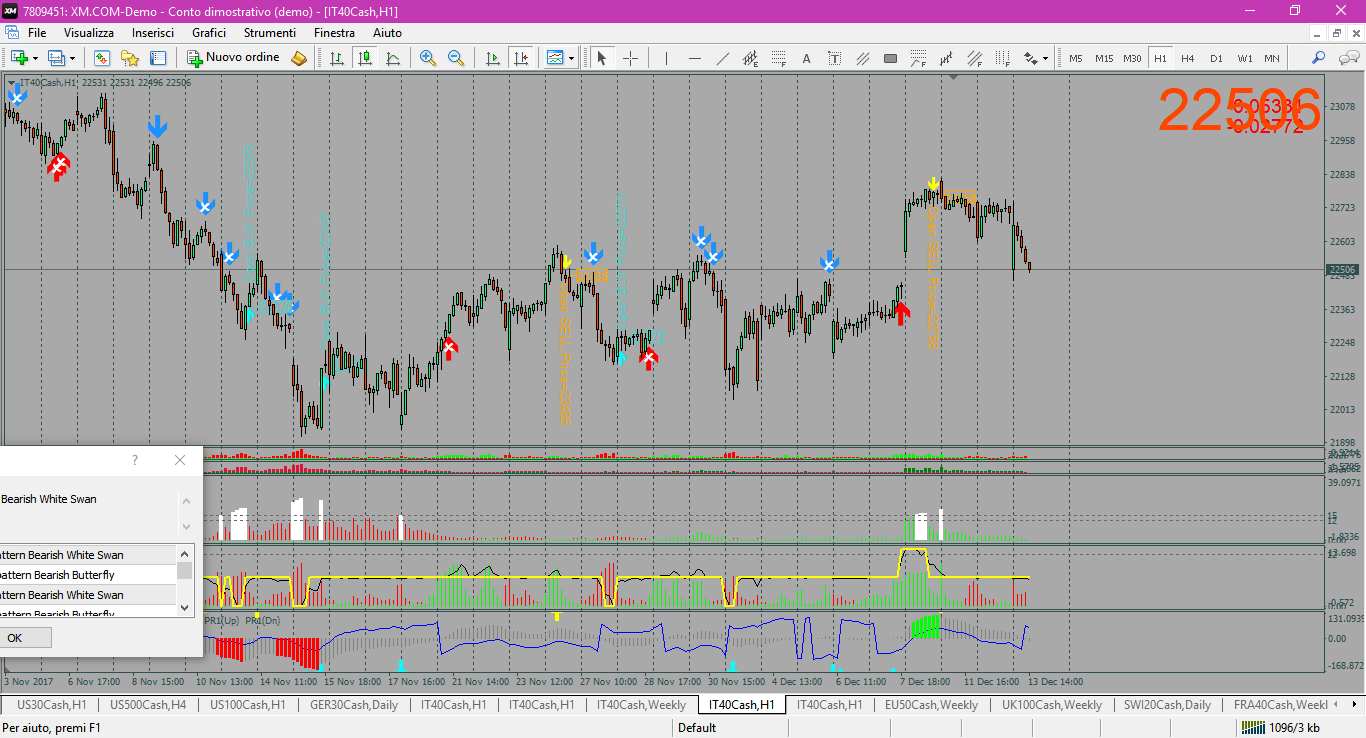Switch to the SWI20Cash,Daily chart tab
Image resolution: width=1366 pixels, height=738 pixels.
(x=1167, y=705)
